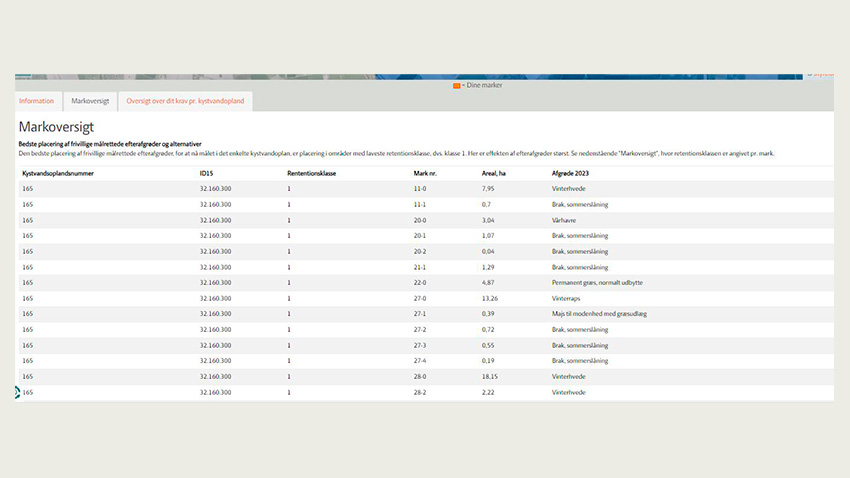The height and width of the screenshot is (478, 850).
Task: Select the row for mark 11-0
Action: pyautogui.click(x=420, y=188)
